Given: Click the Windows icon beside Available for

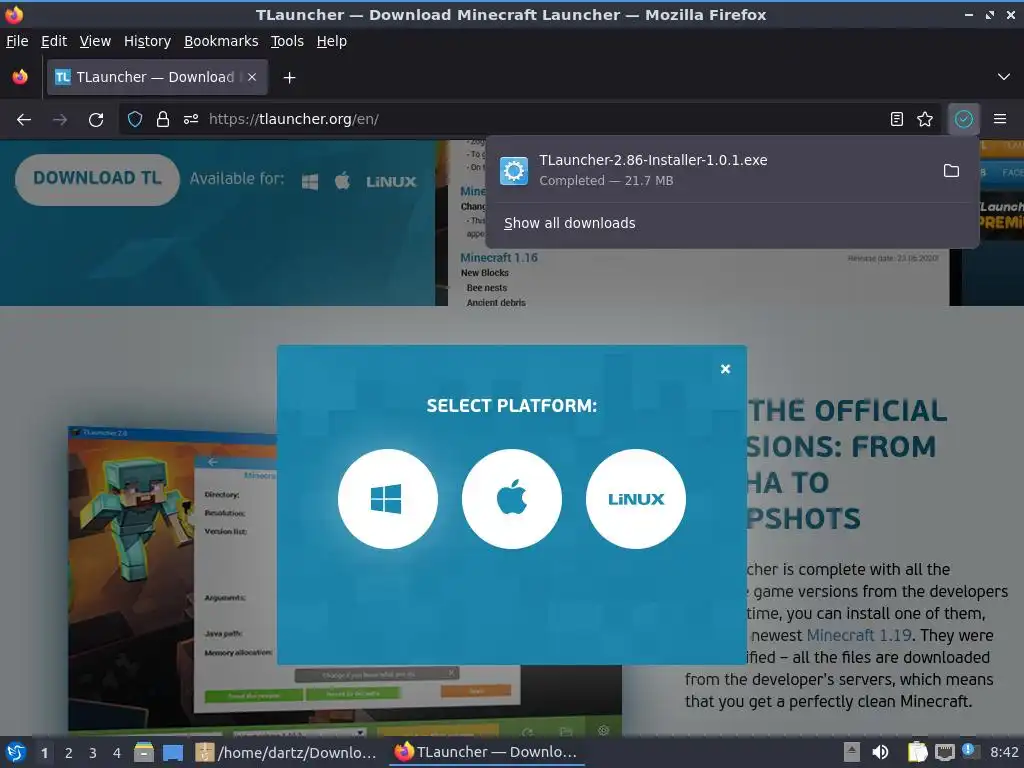Looking at the screenshot, I should [x=310, y=182].
